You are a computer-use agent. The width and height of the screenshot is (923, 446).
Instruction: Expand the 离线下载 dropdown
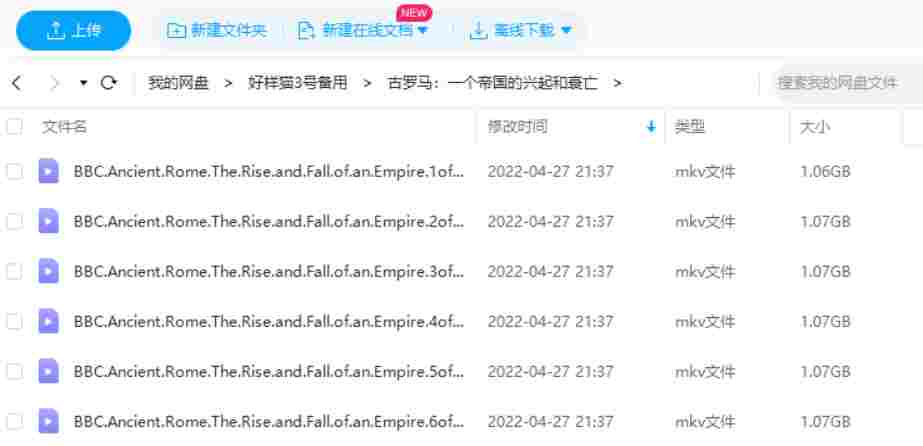pos(566,30)
